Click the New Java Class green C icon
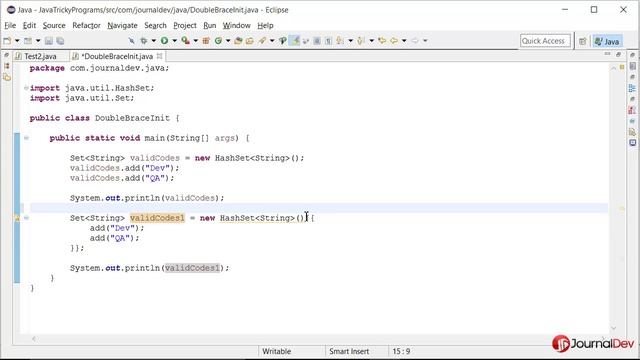The image size is (640, 360). 218,41
